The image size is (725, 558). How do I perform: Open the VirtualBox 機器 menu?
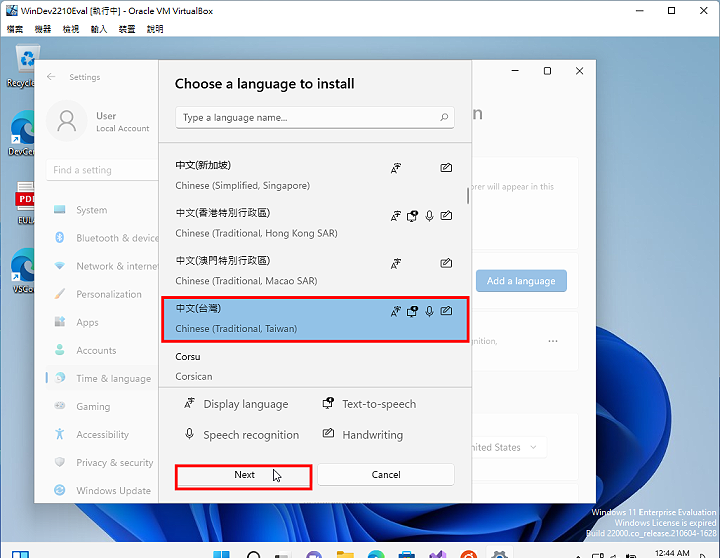point(43,29)
